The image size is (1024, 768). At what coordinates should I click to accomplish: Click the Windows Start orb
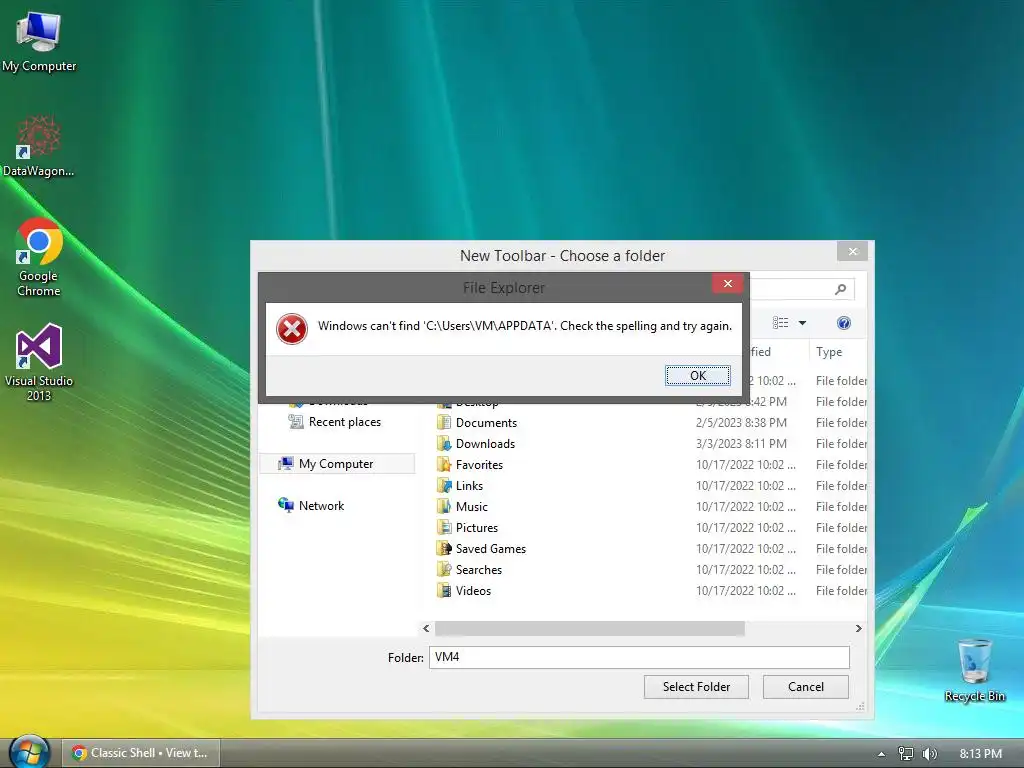tap(29, 752)
